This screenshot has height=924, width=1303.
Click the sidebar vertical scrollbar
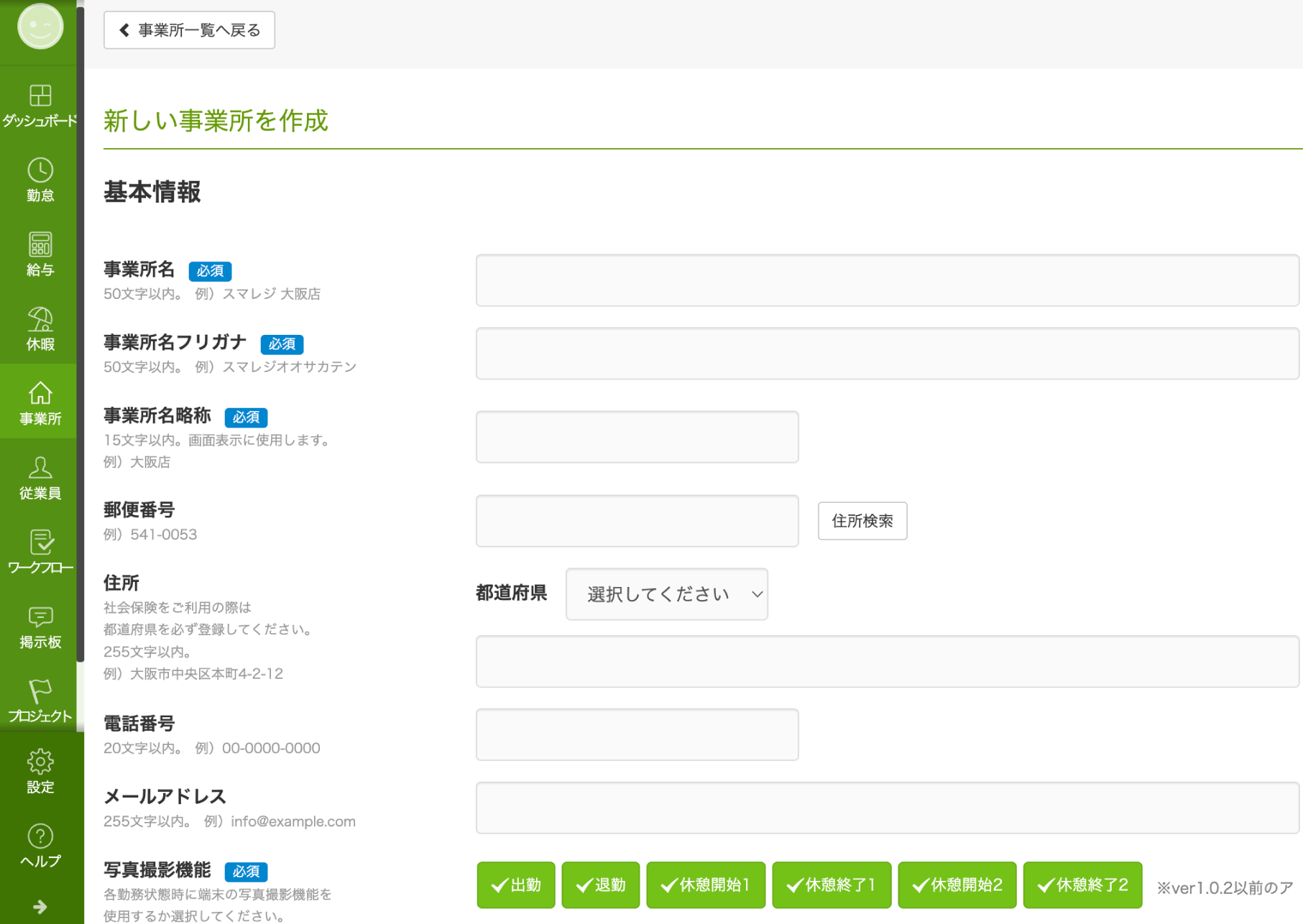pyautogui.click(x=80, y=331)
